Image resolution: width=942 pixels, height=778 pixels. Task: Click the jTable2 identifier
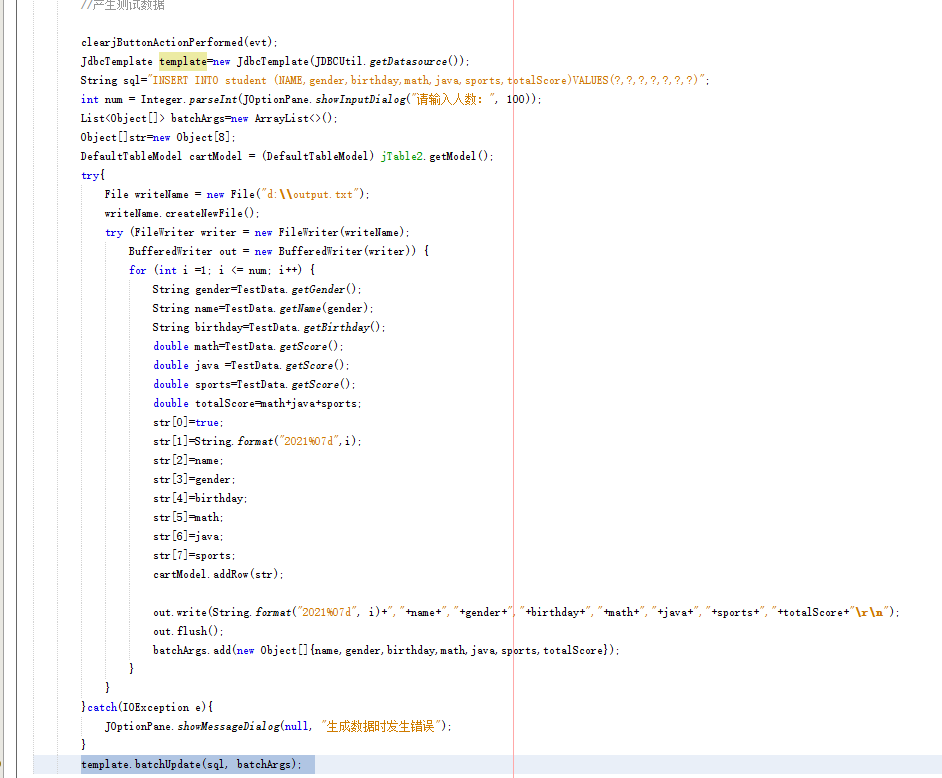pyautogui.click(x=401, y=156)
